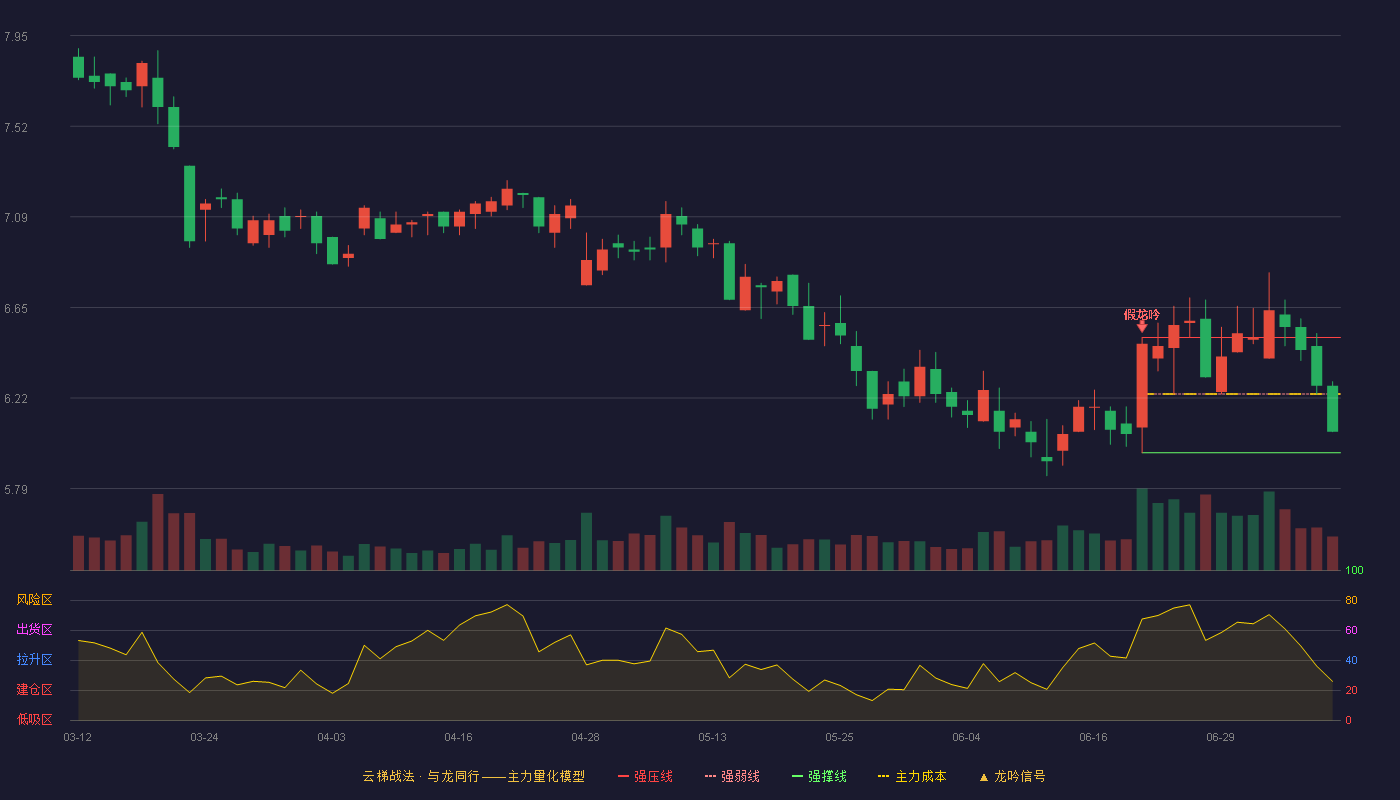Click the green 强撑线 support line on chart
1400x800 pixels.
[1241, 453]
